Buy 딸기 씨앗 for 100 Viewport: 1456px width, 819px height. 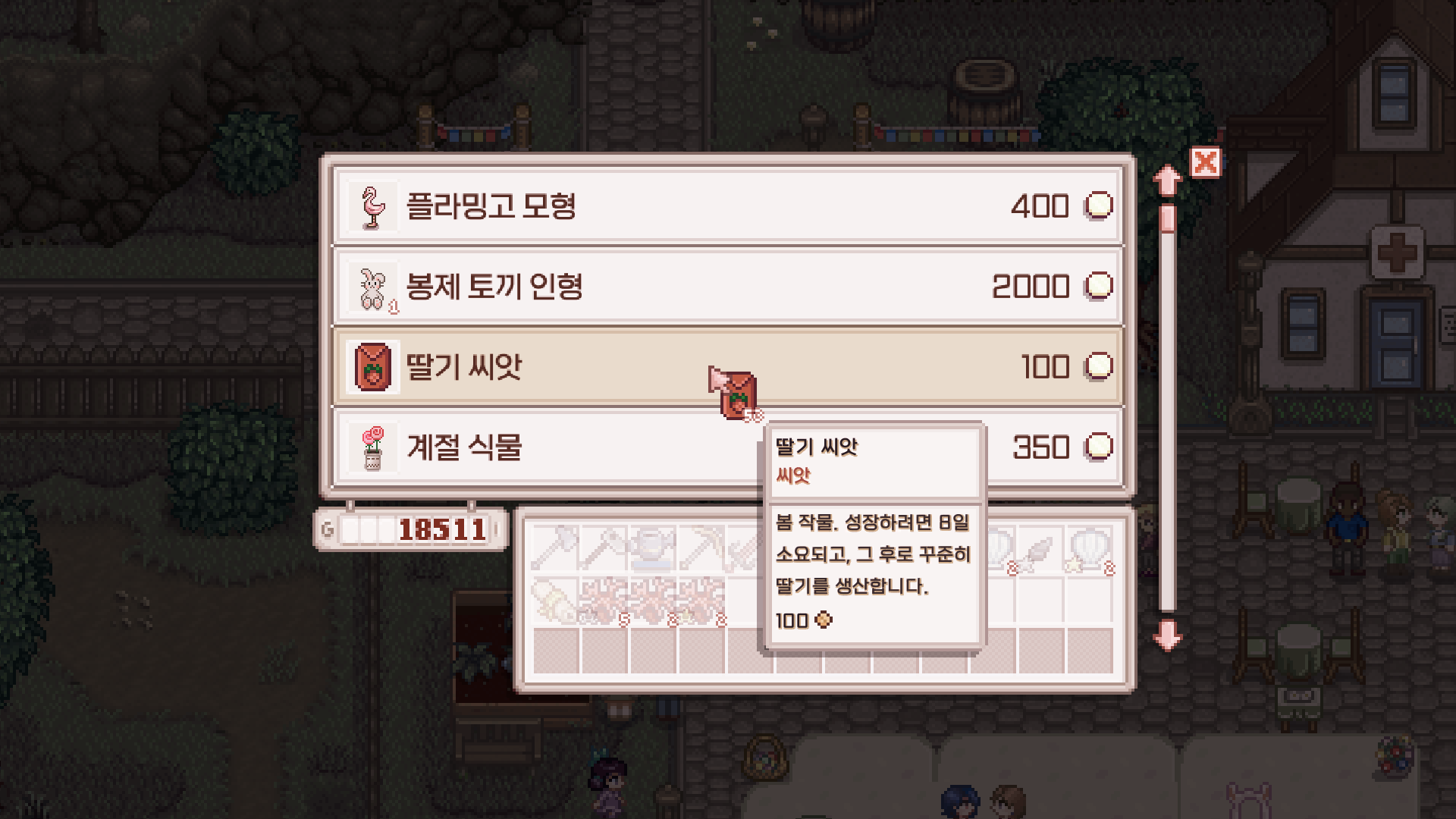coord(728,367)
